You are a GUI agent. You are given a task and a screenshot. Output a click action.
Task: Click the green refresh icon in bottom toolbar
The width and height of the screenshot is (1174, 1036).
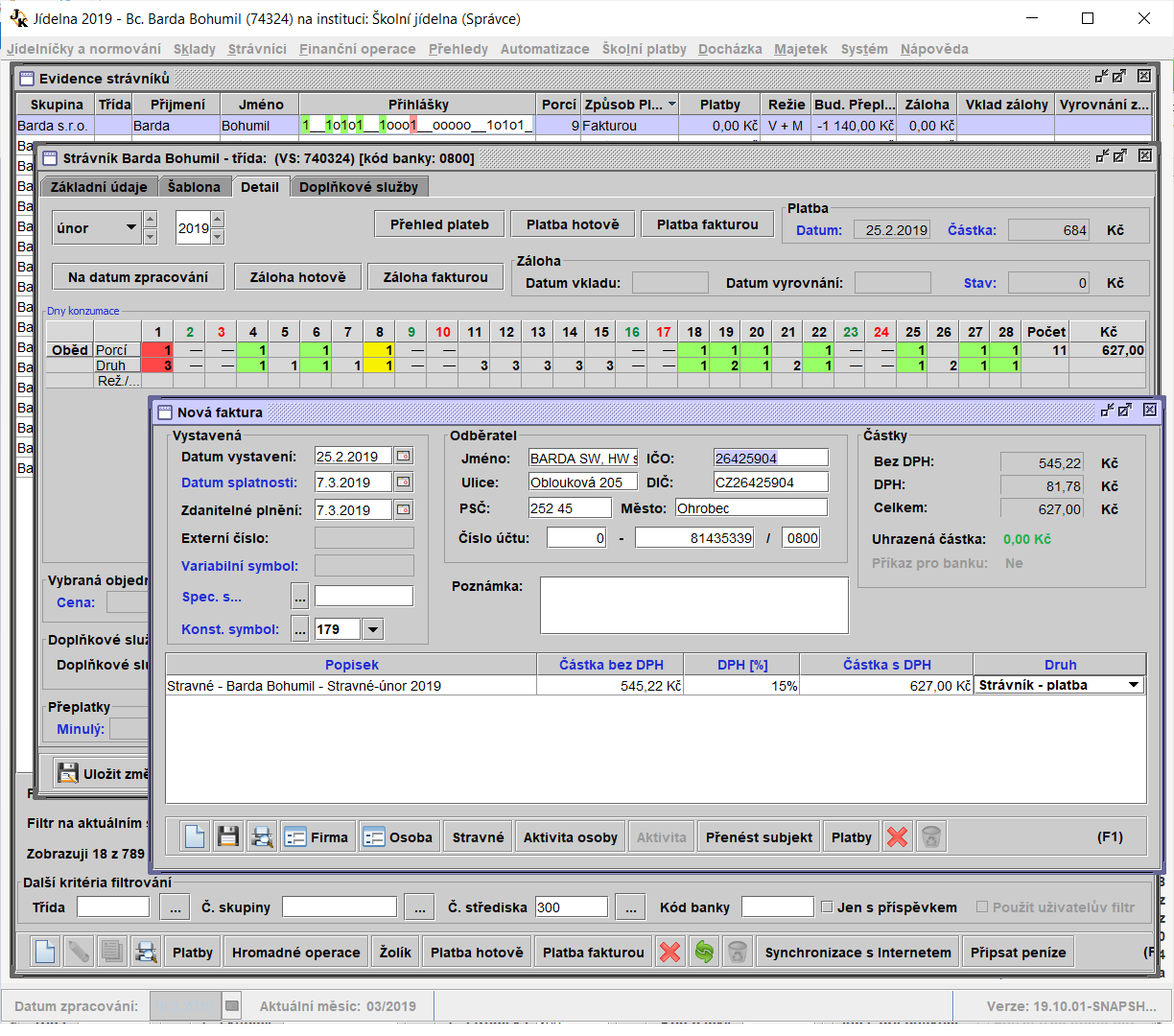pyautogui.click(x=705, y=952)
